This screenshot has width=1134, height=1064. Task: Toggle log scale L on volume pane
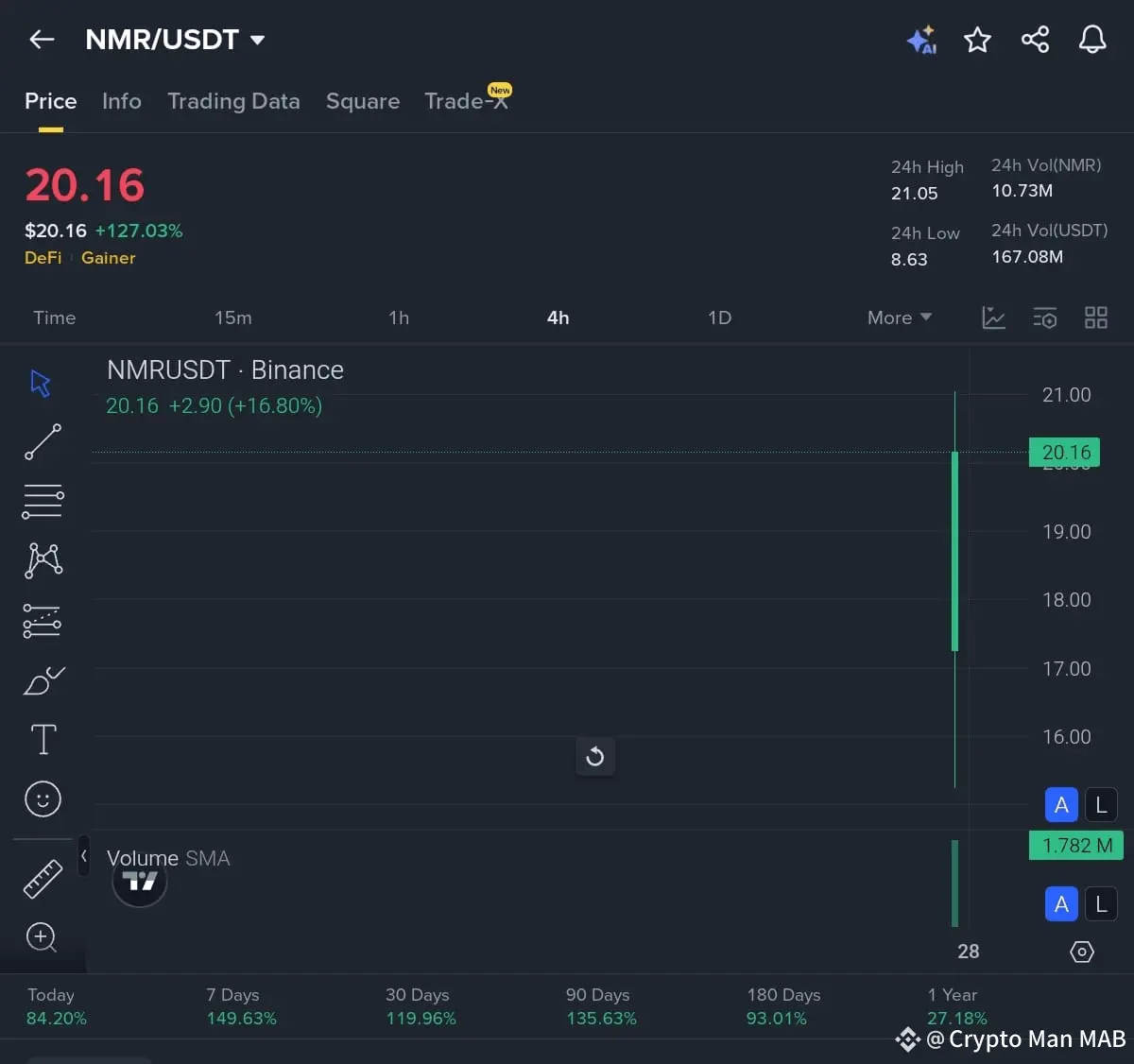(1101, 904)
